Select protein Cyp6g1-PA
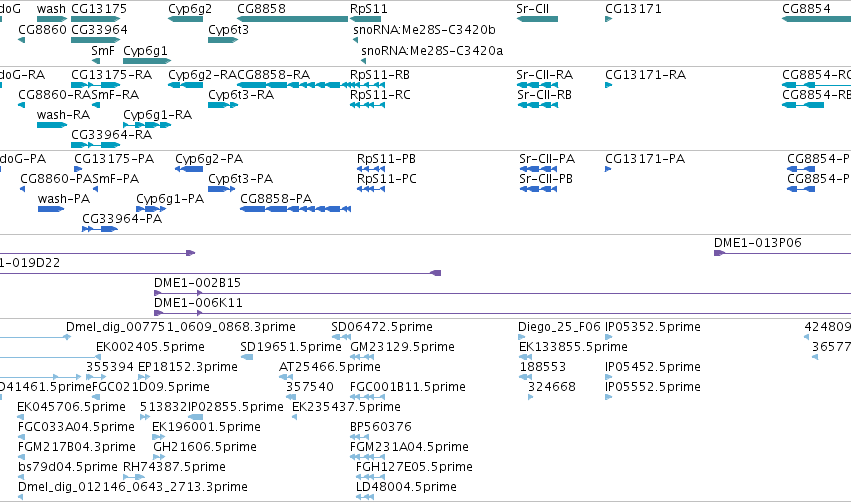Image resolution: width=851 pixels, height=502 pixels. [x=170, y=199]
